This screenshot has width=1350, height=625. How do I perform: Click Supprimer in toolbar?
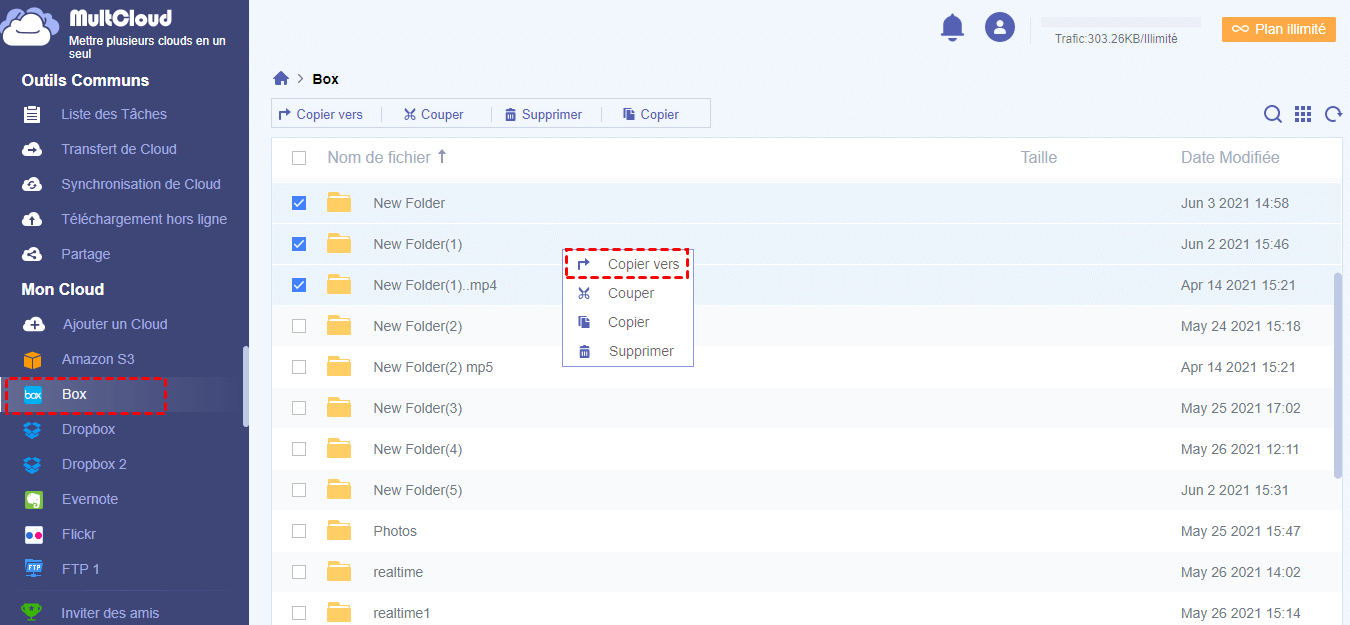[x=543, y=114]
